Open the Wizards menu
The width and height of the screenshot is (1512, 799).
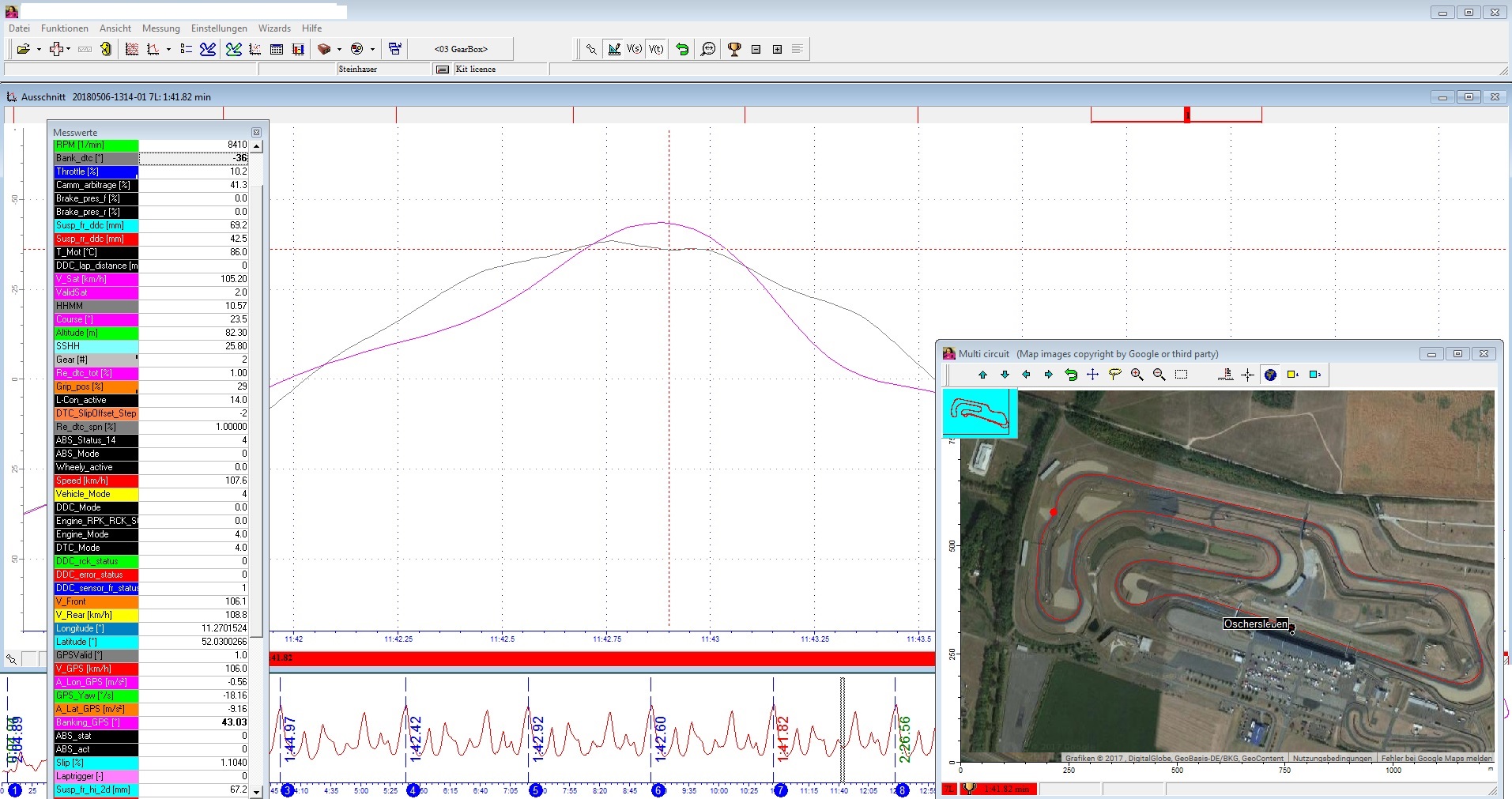[274, 28]
